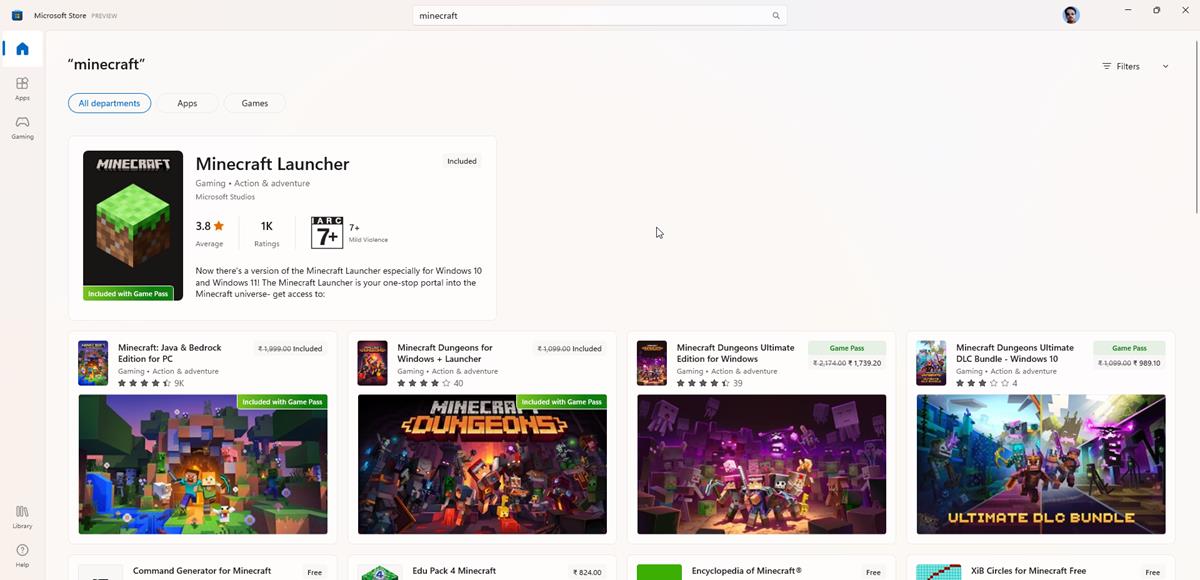This screenshot has height=580, width=1200.
Task: Click the Included with Game Pass label on Launcher cover
Action: pos(129,294)
